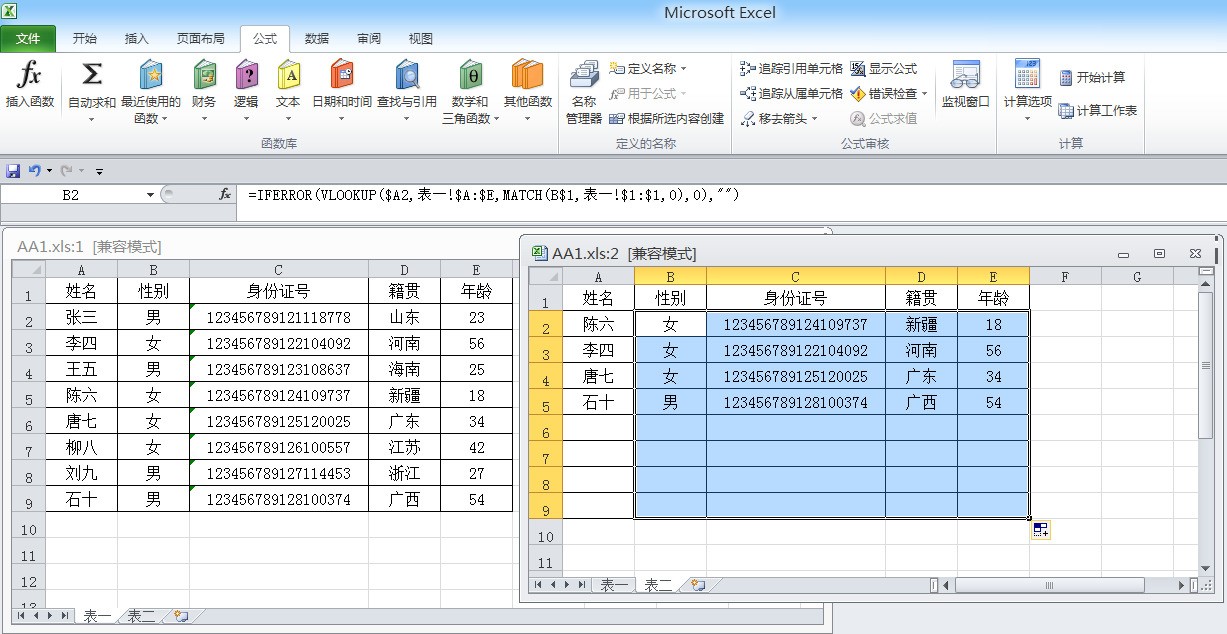
Task: Select the 表二 sheet tab in AA1.xls:1 window
Action: click(x=141, y=616)
